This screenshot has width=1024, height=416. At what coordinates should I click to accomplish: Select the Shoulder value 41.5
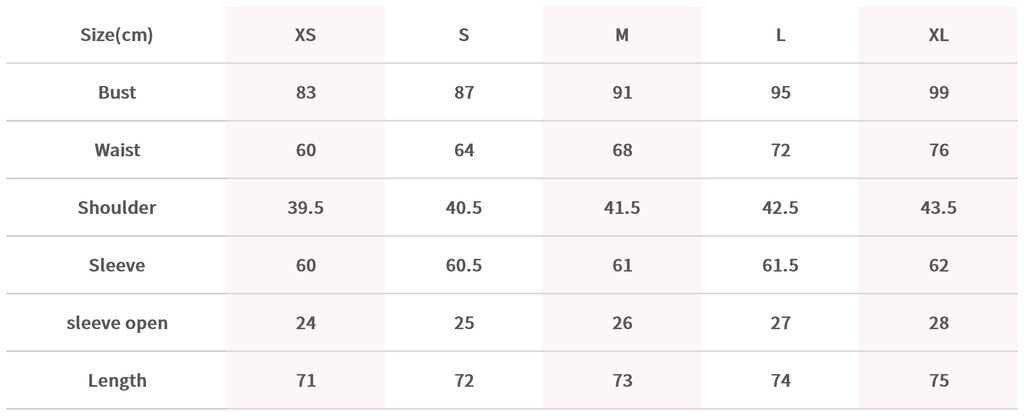622,208
